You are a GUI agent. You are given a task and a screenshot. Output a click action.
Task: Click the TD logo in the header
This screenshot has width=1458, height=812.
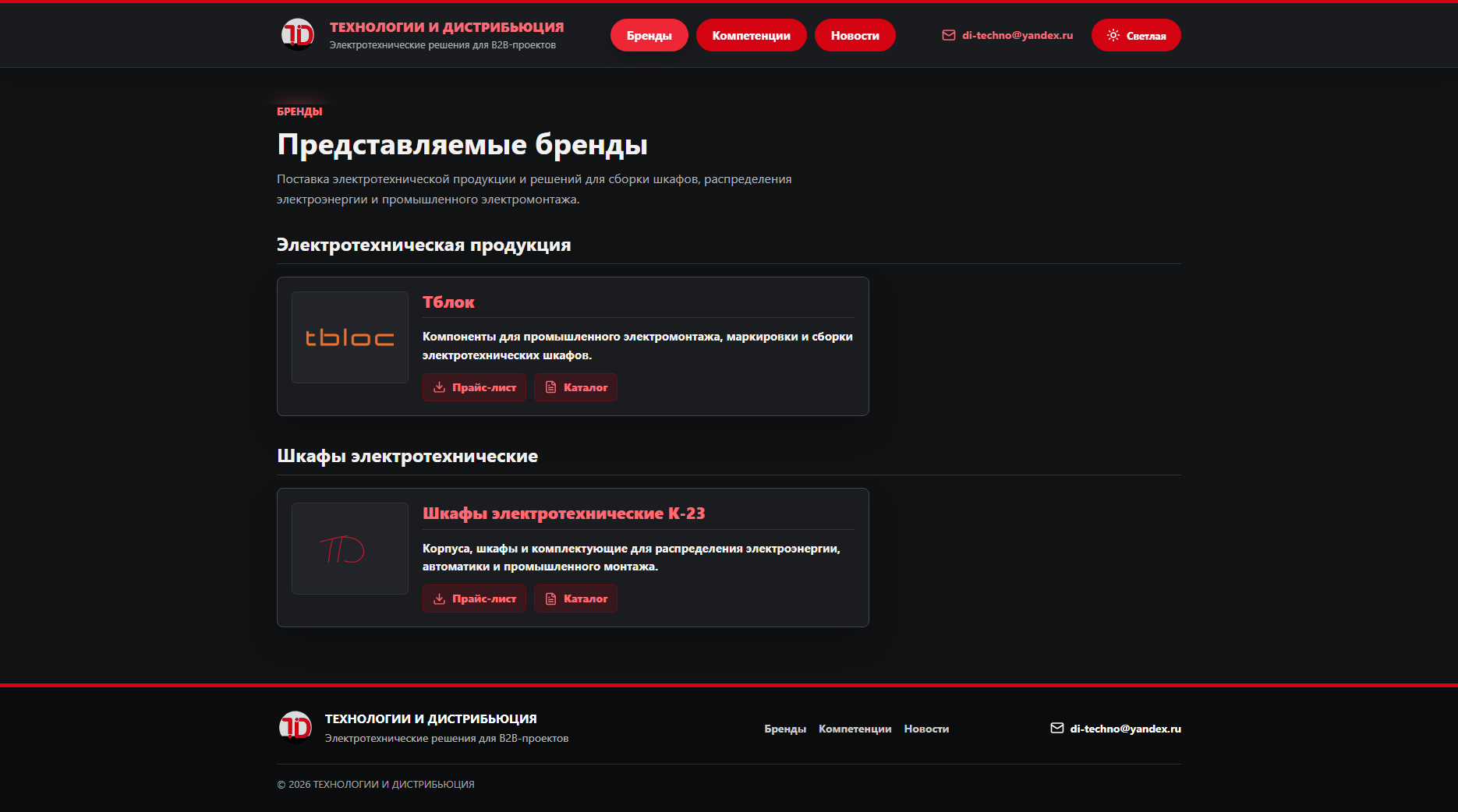(x=297, y=34)
